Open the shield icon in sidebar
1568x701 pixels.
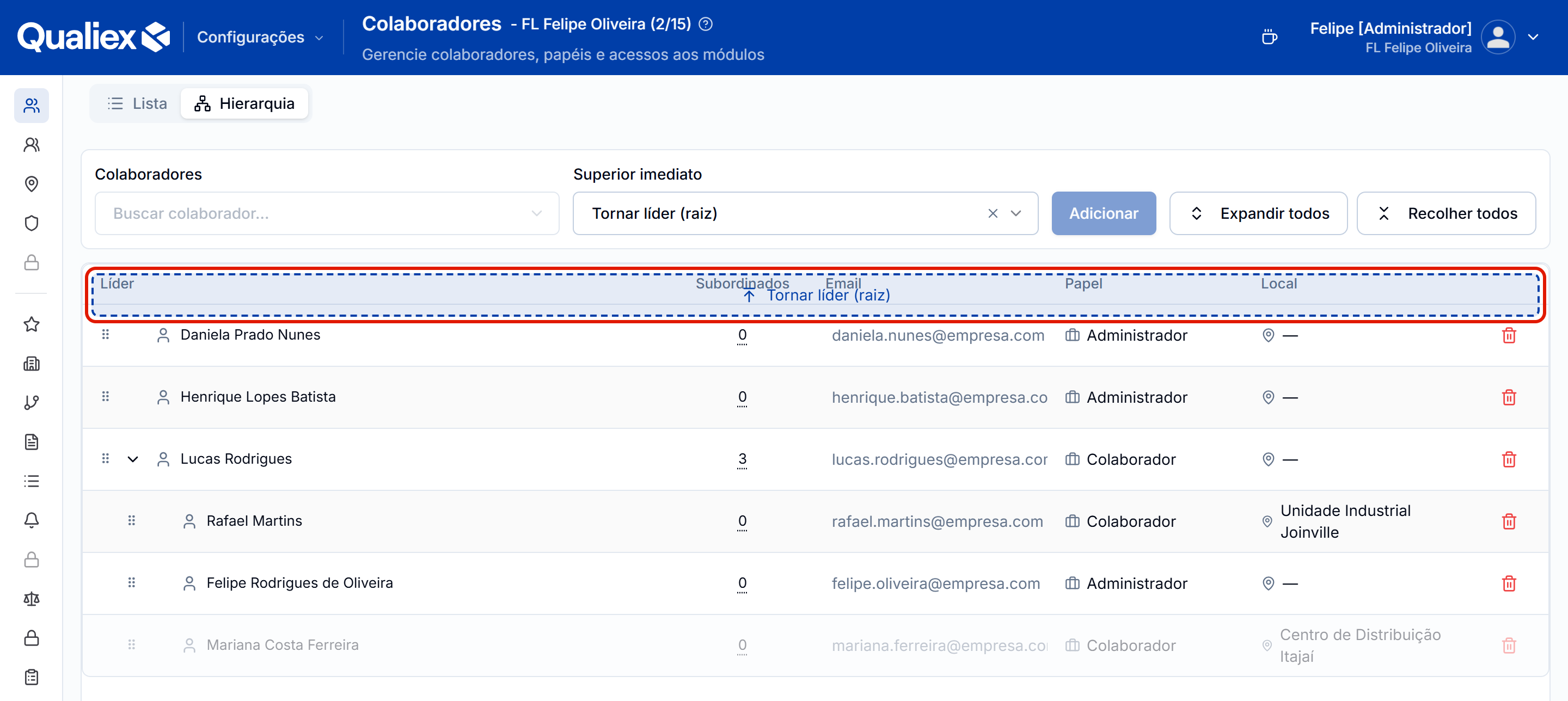32,223
